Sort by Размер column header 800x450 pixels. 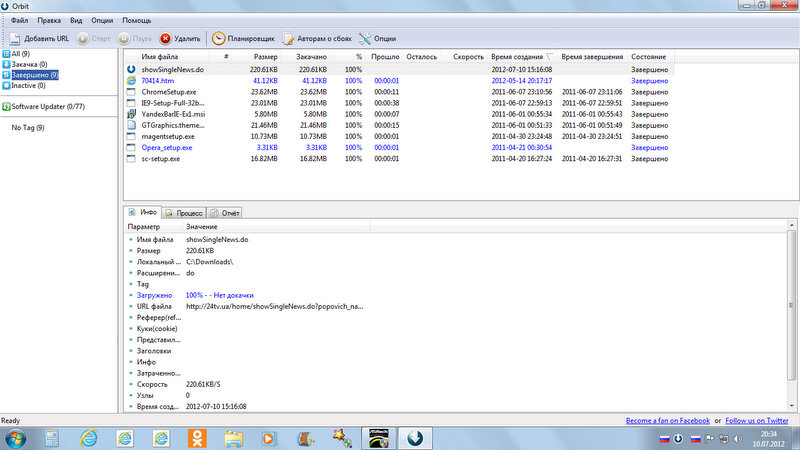[x=265, y=57]
